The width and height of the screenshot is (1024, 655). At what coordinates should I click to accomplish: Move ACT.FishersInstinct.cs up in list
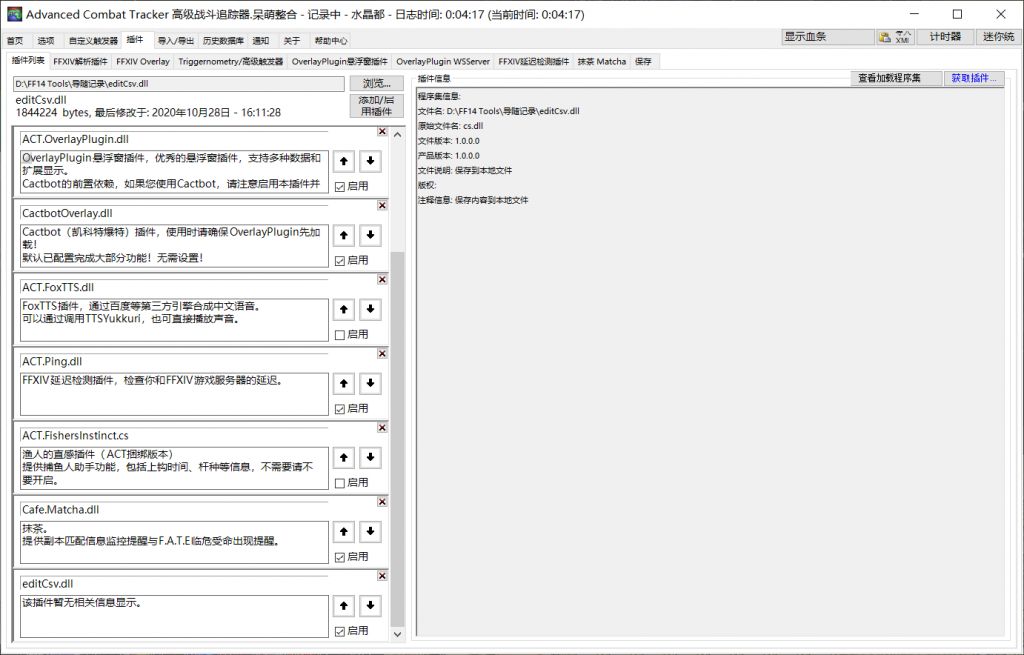[x=344, y=458]
